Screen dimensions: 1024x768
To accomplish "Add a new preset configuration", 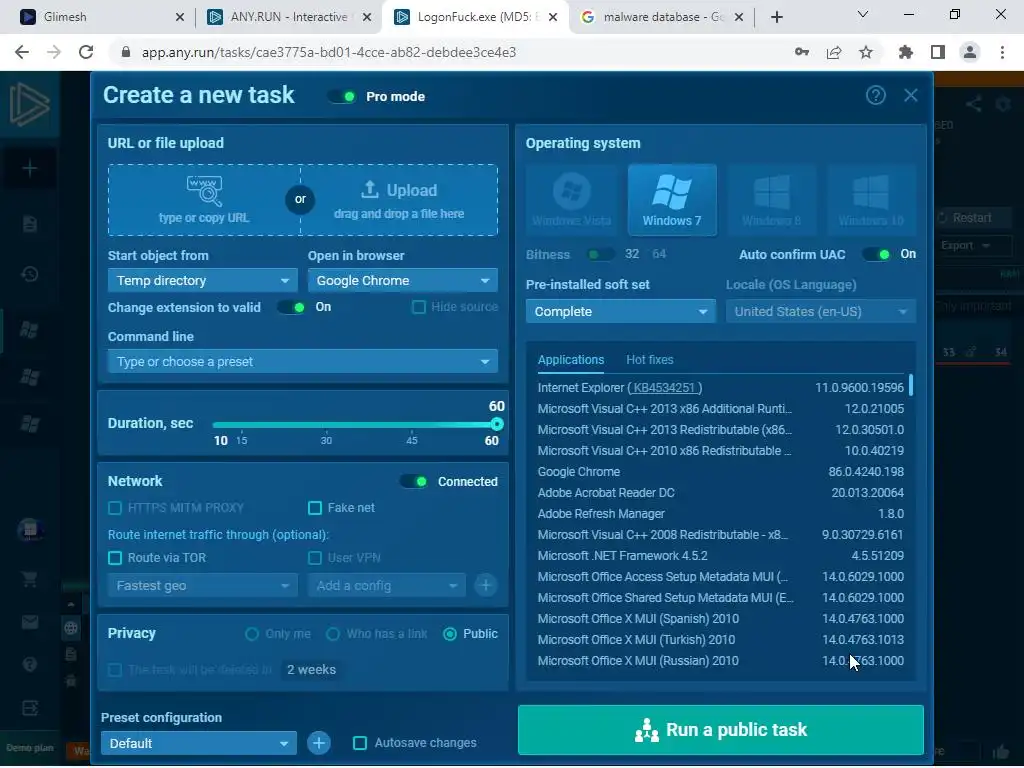I will point(319,743).
